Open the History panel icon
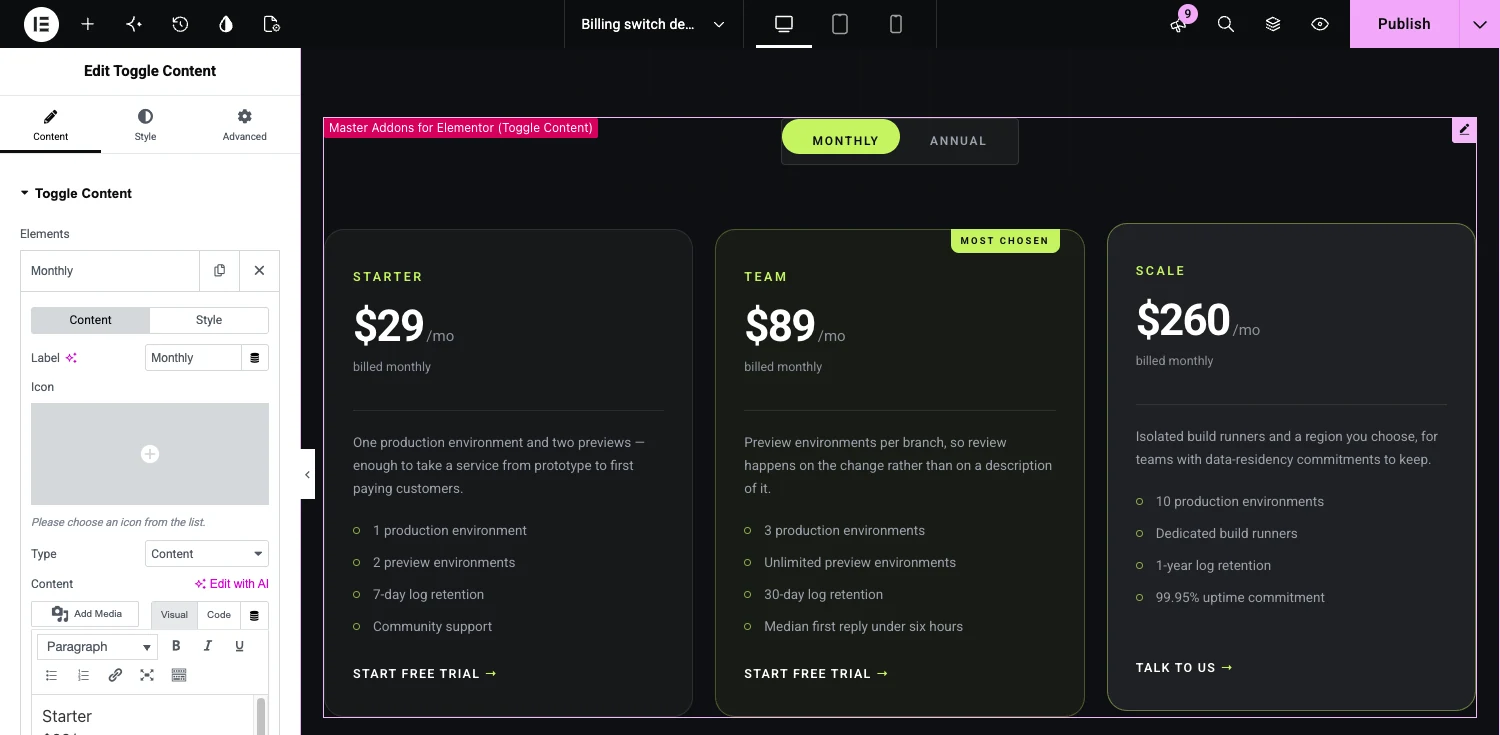1500x735 pixels. coord(180,24)
